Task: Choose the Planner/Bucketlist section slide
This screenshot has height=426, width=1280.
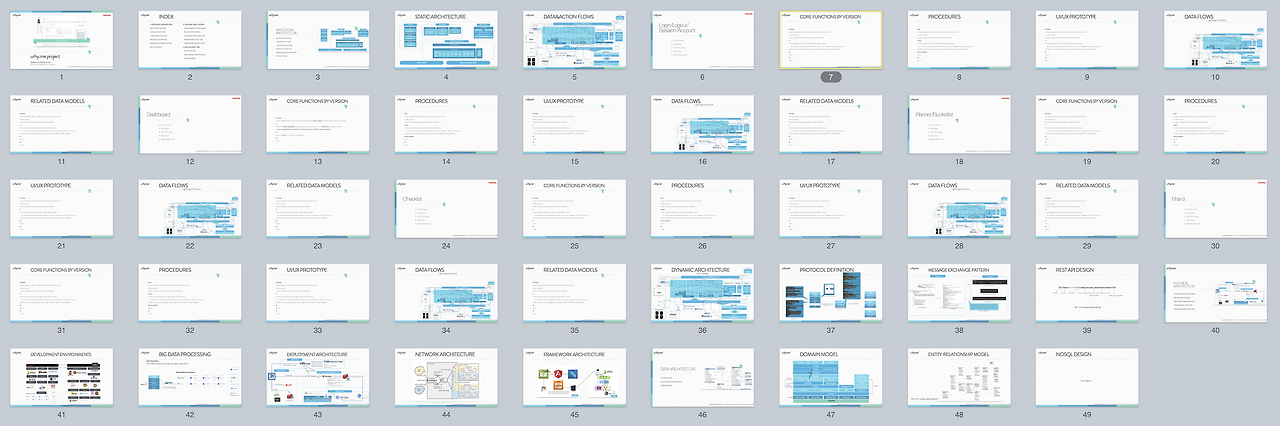Action: pyautogui.click(x=959, y=124)
